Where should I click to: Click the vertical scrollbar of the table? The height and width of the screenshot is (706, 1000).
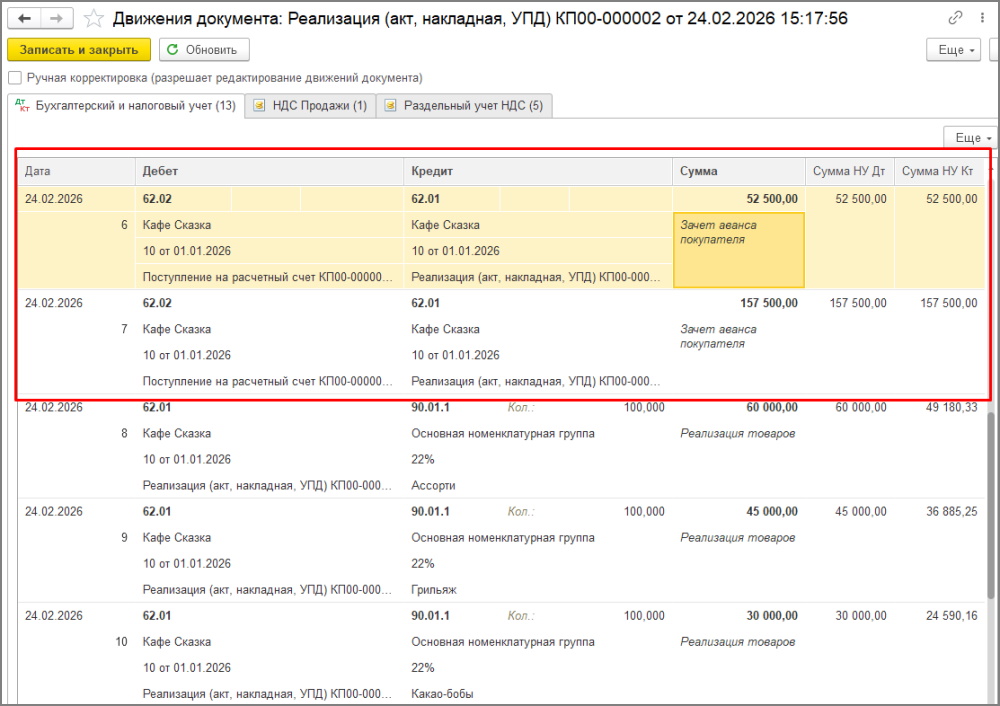coord(992,500)
